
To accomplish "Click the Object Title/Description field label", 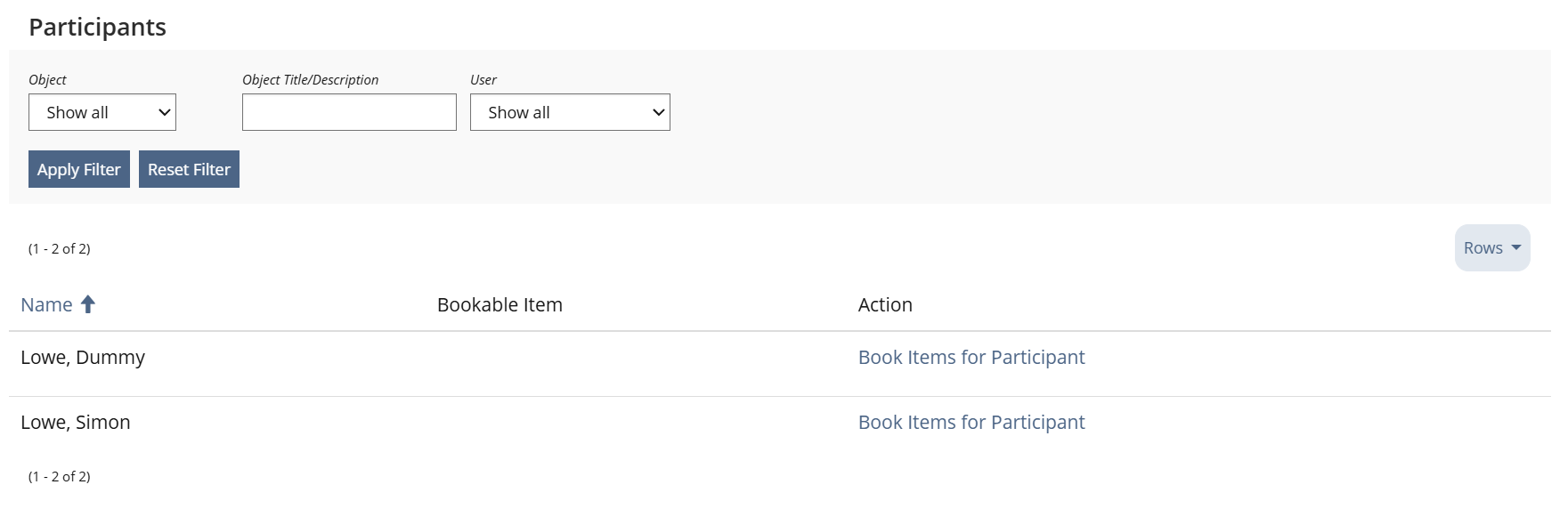I will pyautogui.click(x=310, y=80).
